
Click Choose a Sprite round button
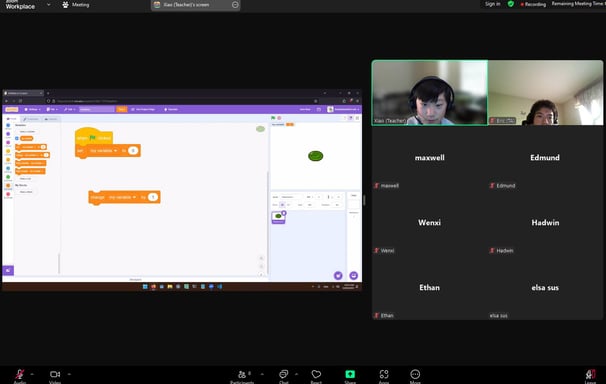click(338, 275)
